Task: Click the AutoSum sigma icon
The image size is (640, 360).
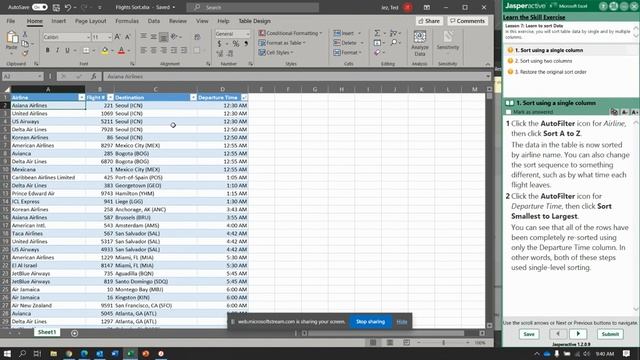Action: (377, 33)
